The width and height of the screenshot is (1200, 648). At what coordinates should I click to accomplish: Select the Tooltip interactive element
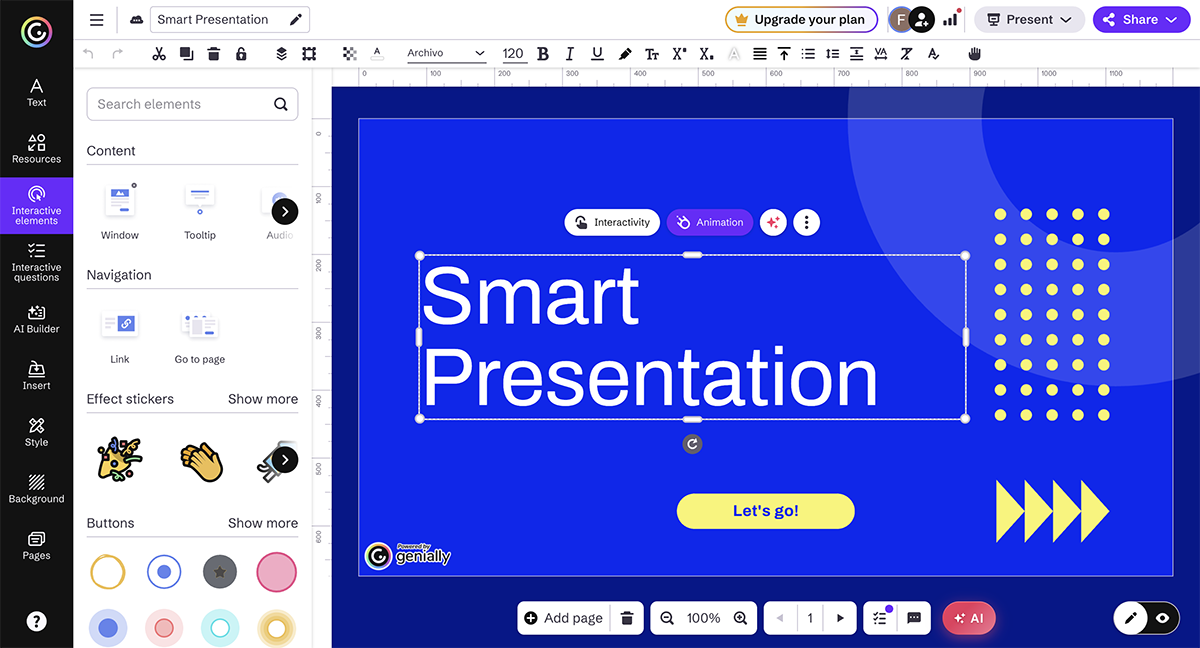click(200, 211)
